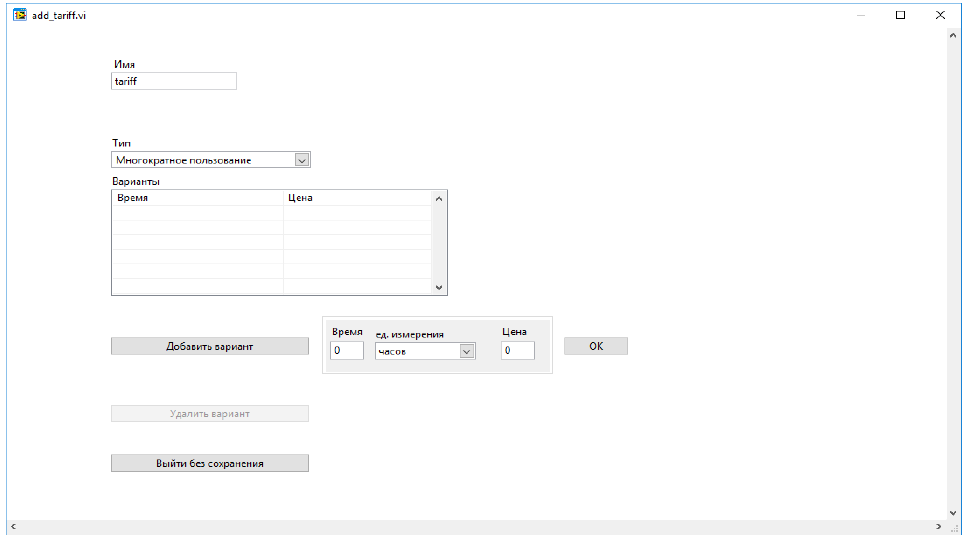
Task: Click the window's vertical scrollbar up arrow
Action: pyautogui.click(x=952, y=36)
